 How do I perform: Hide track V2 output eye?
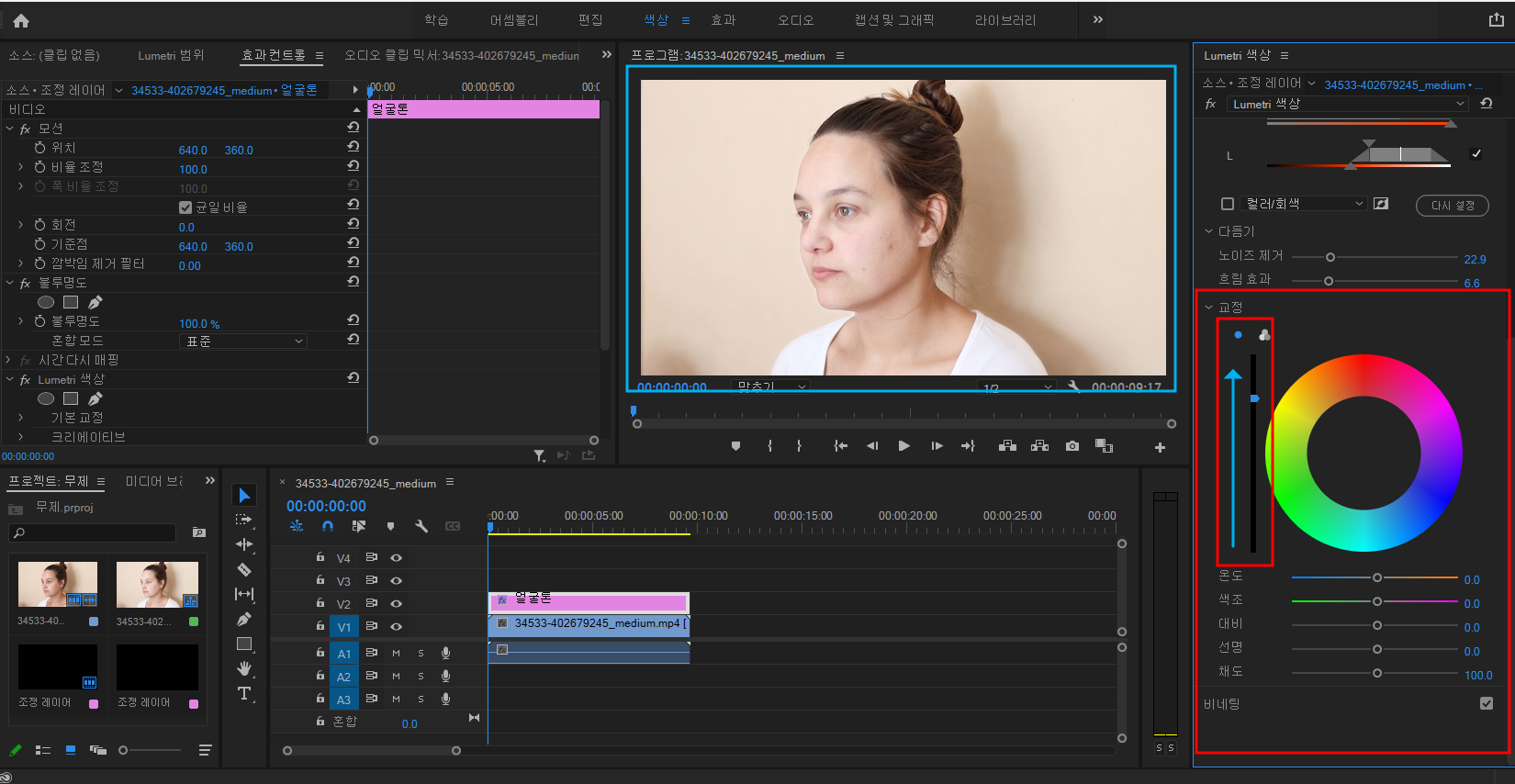pos(397,603)
